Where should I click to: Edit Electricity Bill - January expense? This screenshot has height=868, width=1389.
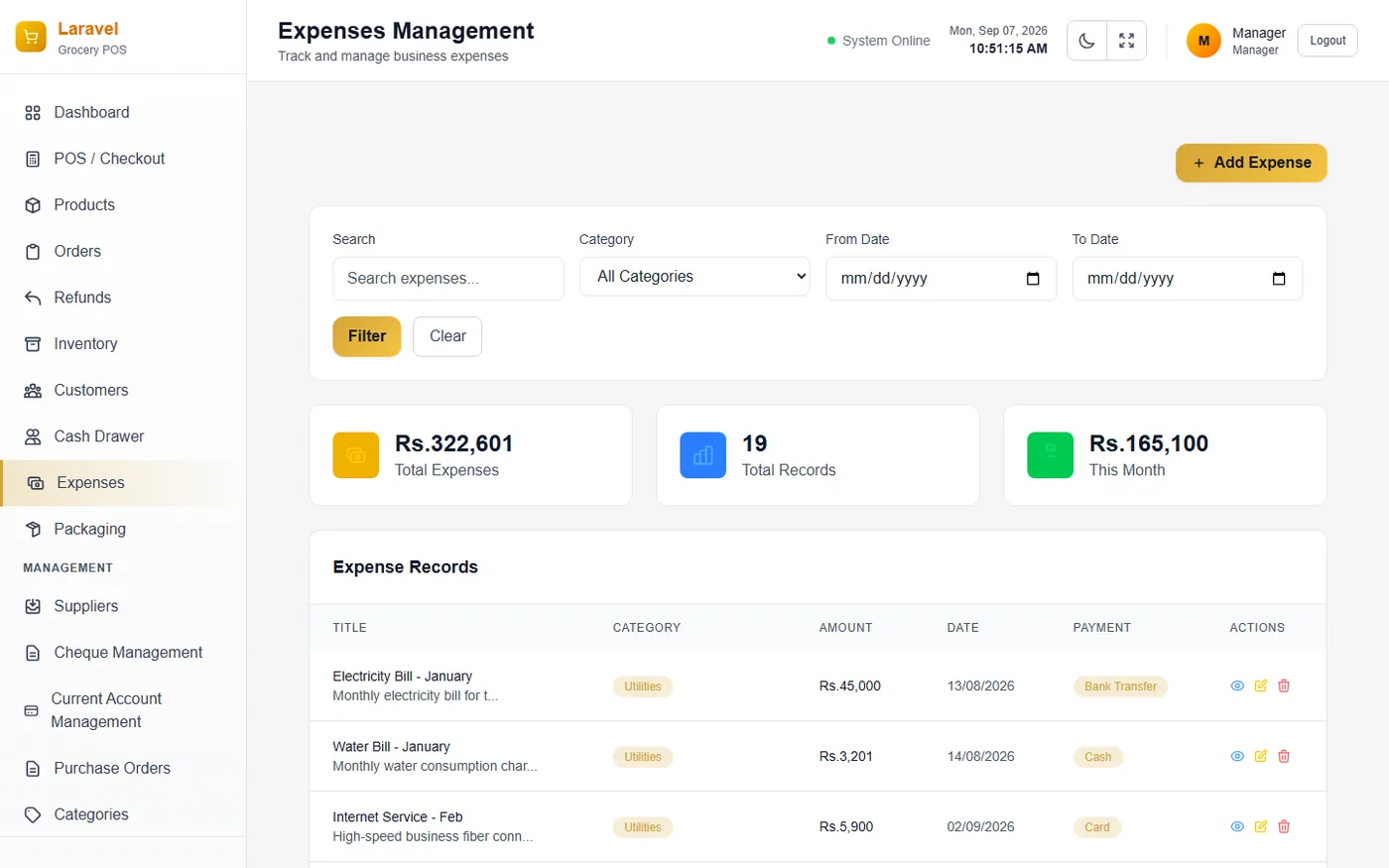pos(1260,685)
